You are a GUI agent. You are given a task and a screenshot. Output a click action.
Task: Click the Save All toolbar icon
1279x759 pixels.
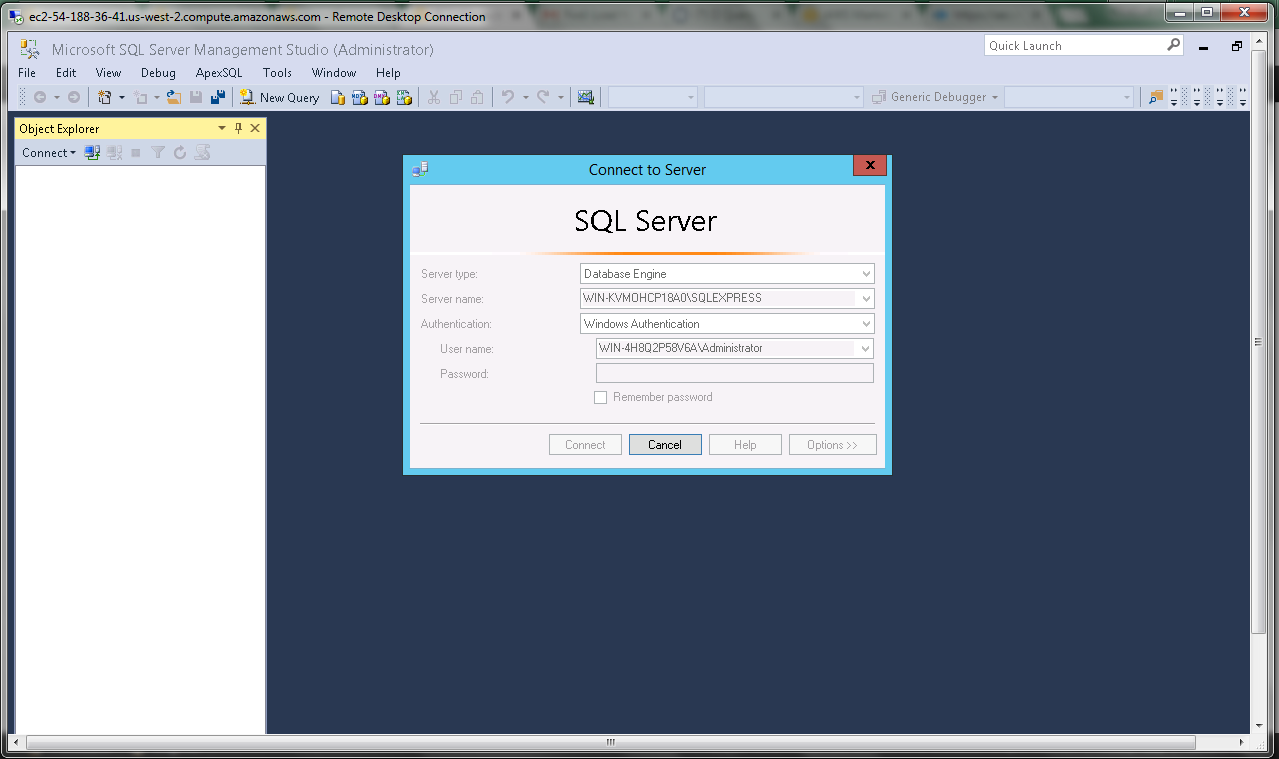(x=217, y=97)
